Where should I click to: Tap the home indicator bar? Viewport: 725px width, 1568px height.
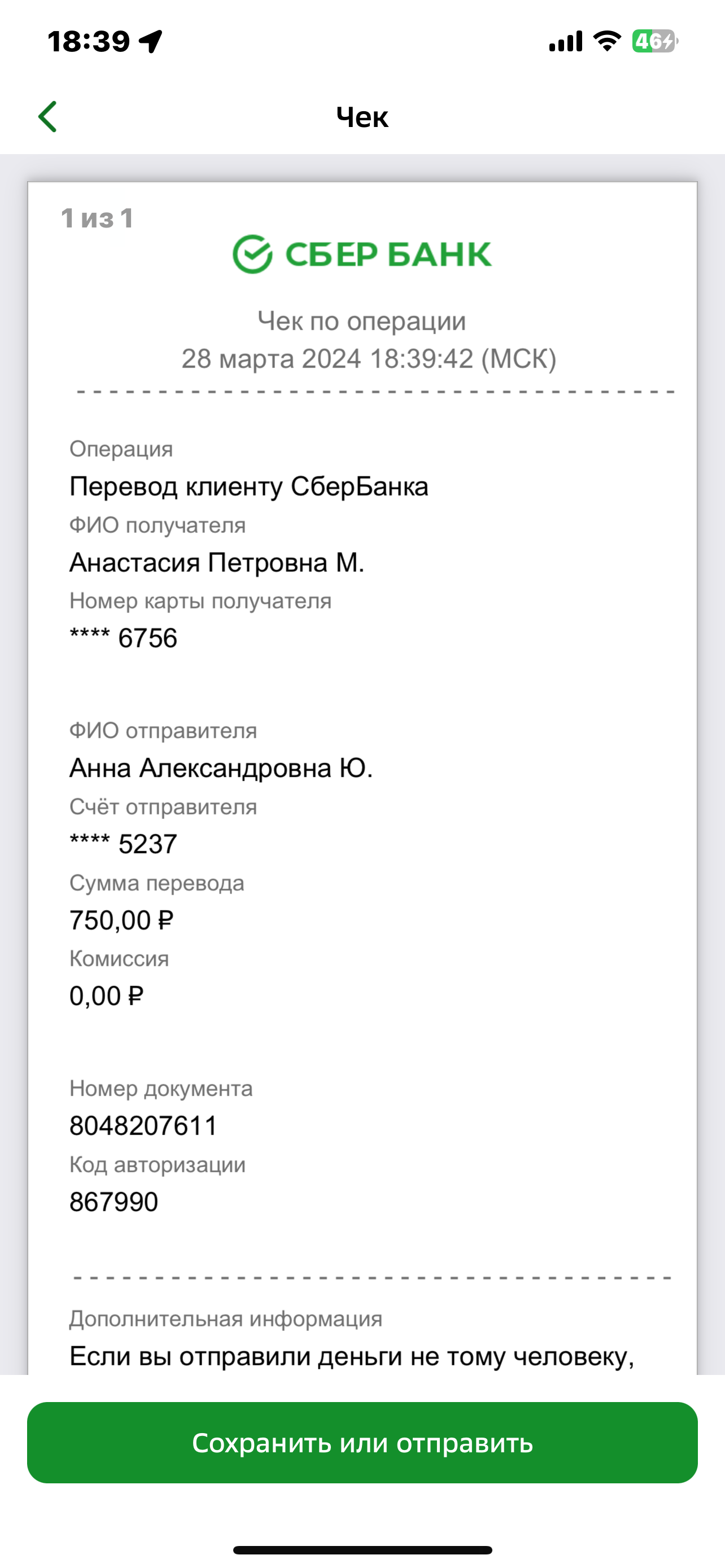[x=362, y=1550]
